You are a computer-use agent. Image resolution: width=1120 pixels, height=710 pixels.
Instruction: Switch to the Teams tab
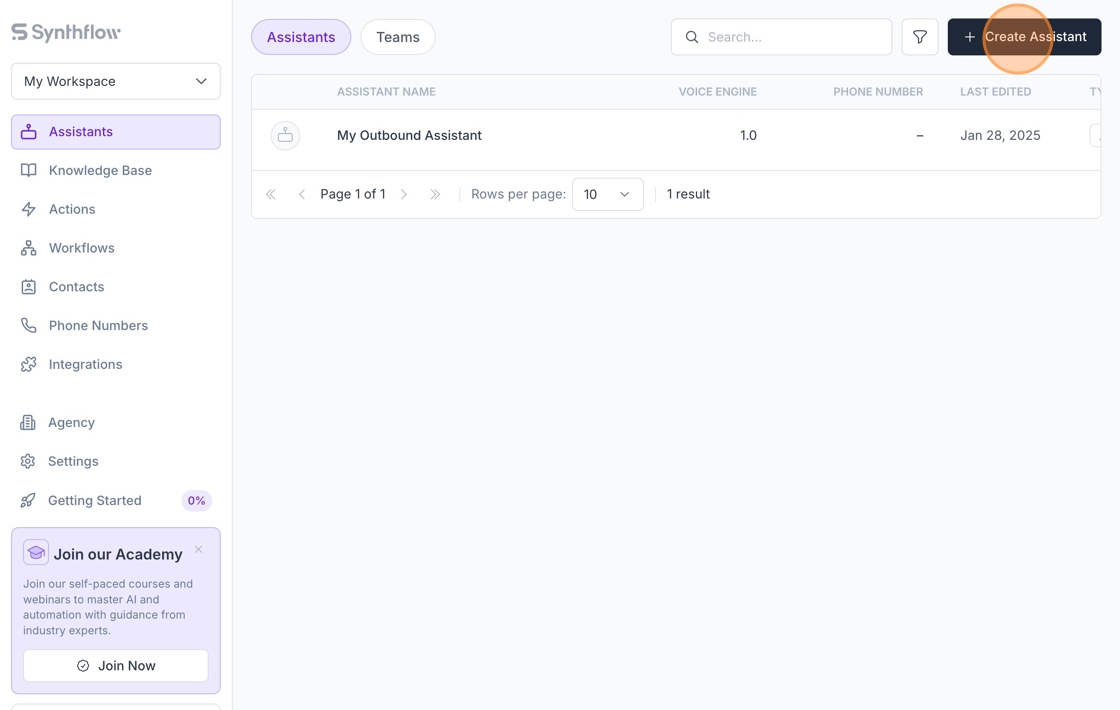(x=398, y=37)
